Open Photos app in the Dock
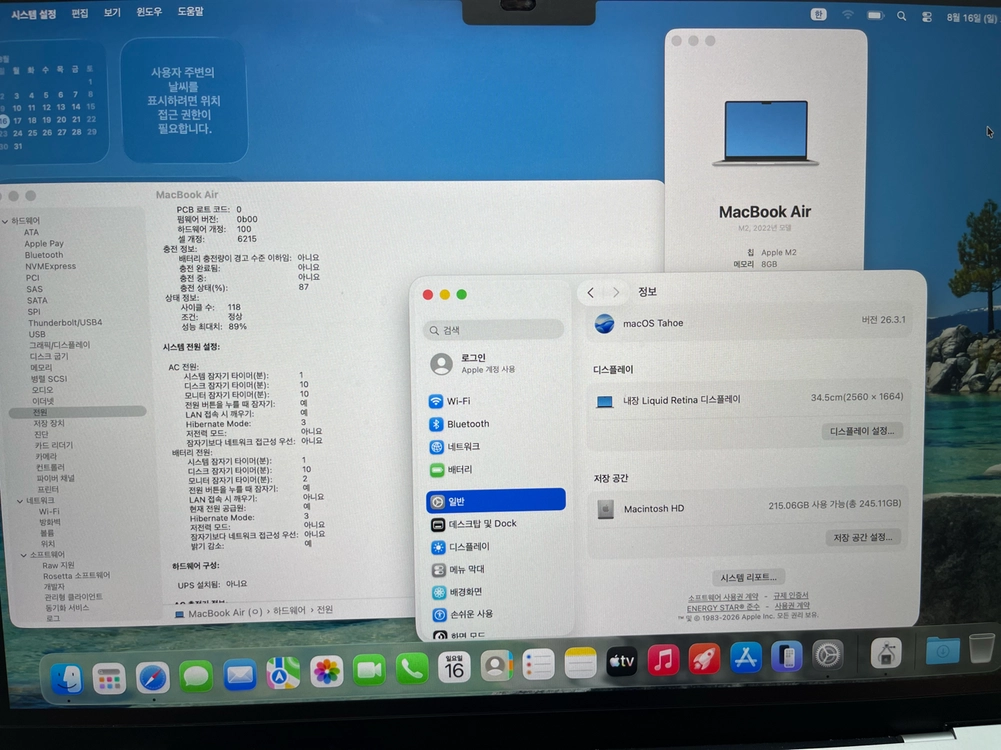 click(x=326, y=671)
